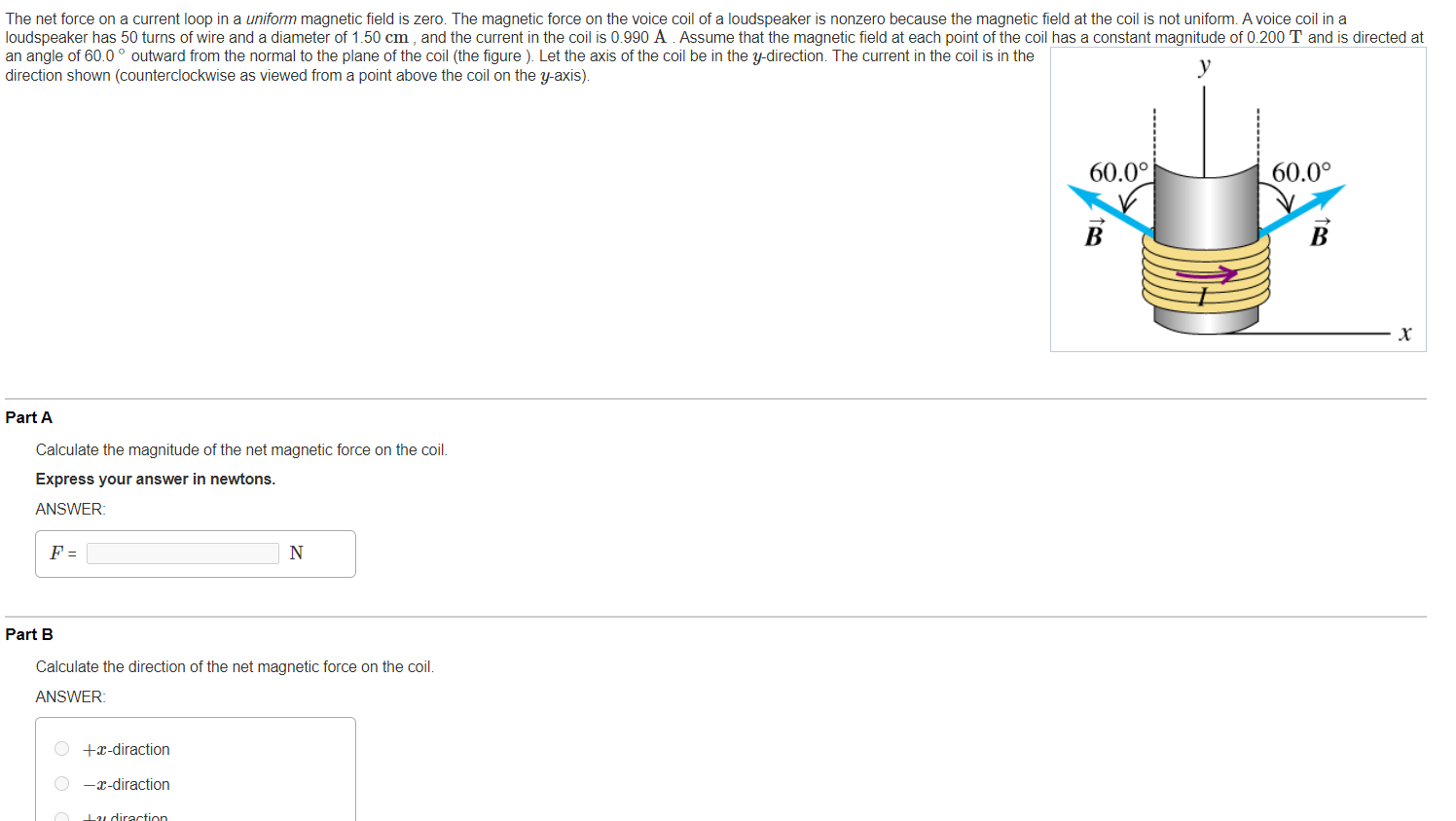Click the Part B heading
The image size is (1456, 821).
(29, 634)
